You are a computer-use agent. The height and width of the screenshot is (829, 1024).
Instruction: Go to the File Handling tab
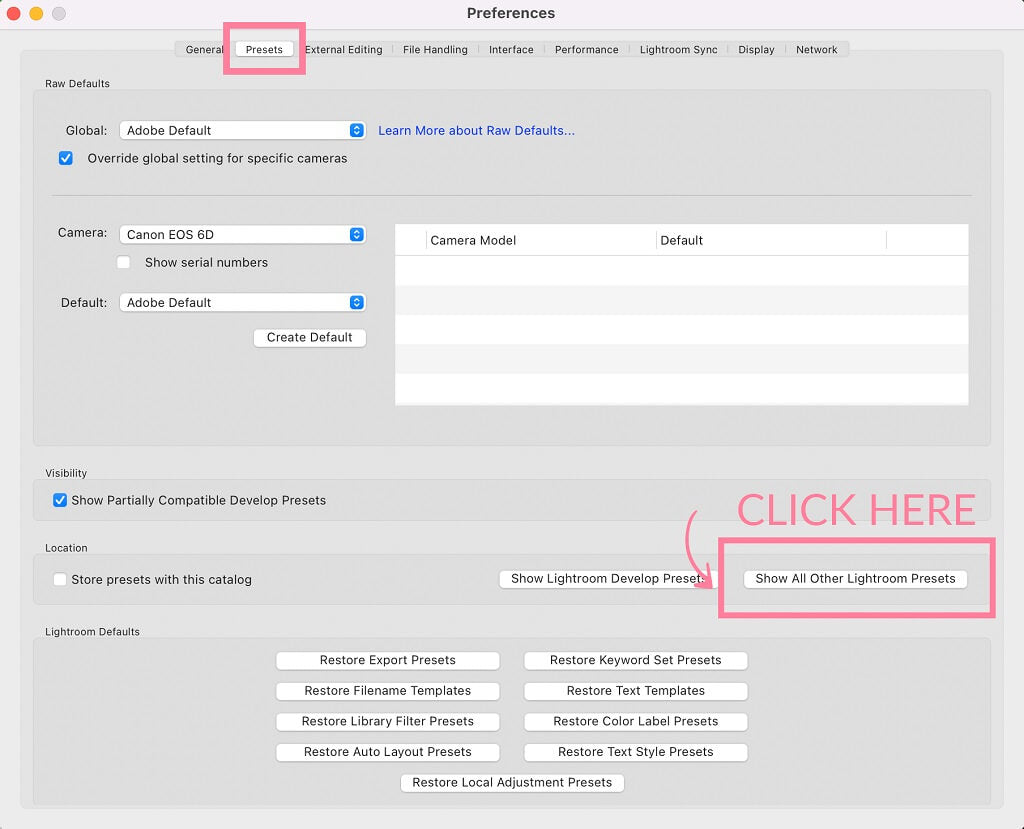pos(435,50)
